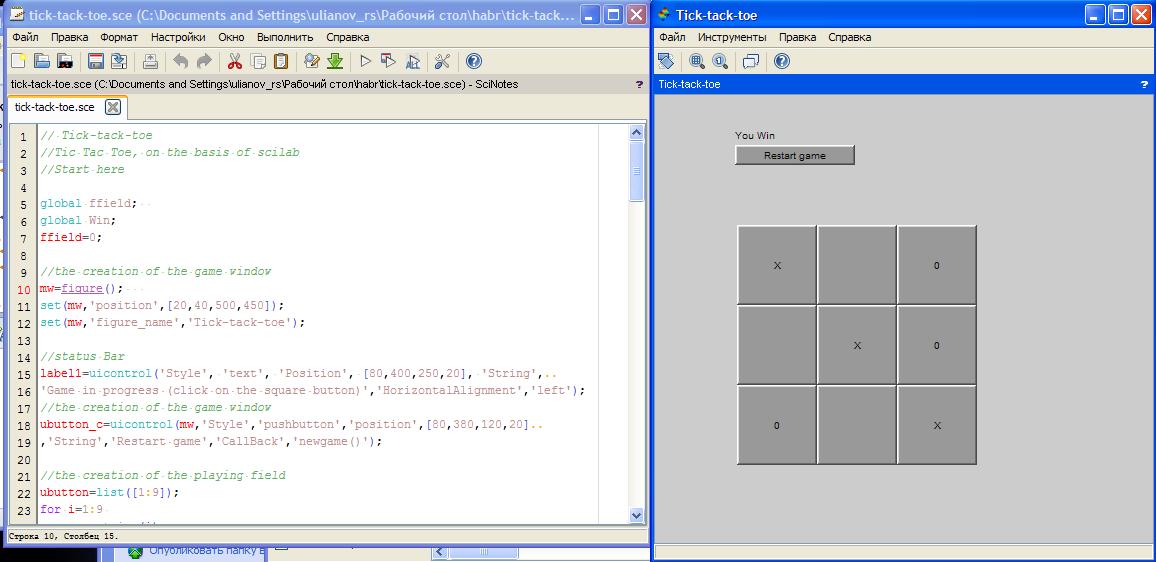This screenshot has height=562, width=1156.
Task: Open the Окно menu in SciNotes
Action: (231, 37)
